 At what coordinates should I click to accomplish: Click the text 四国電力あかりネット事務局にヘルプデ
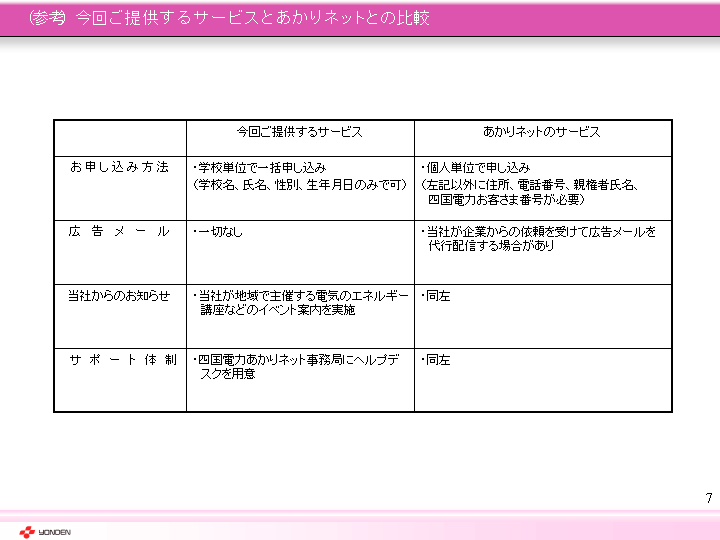(x=298, y=360)
